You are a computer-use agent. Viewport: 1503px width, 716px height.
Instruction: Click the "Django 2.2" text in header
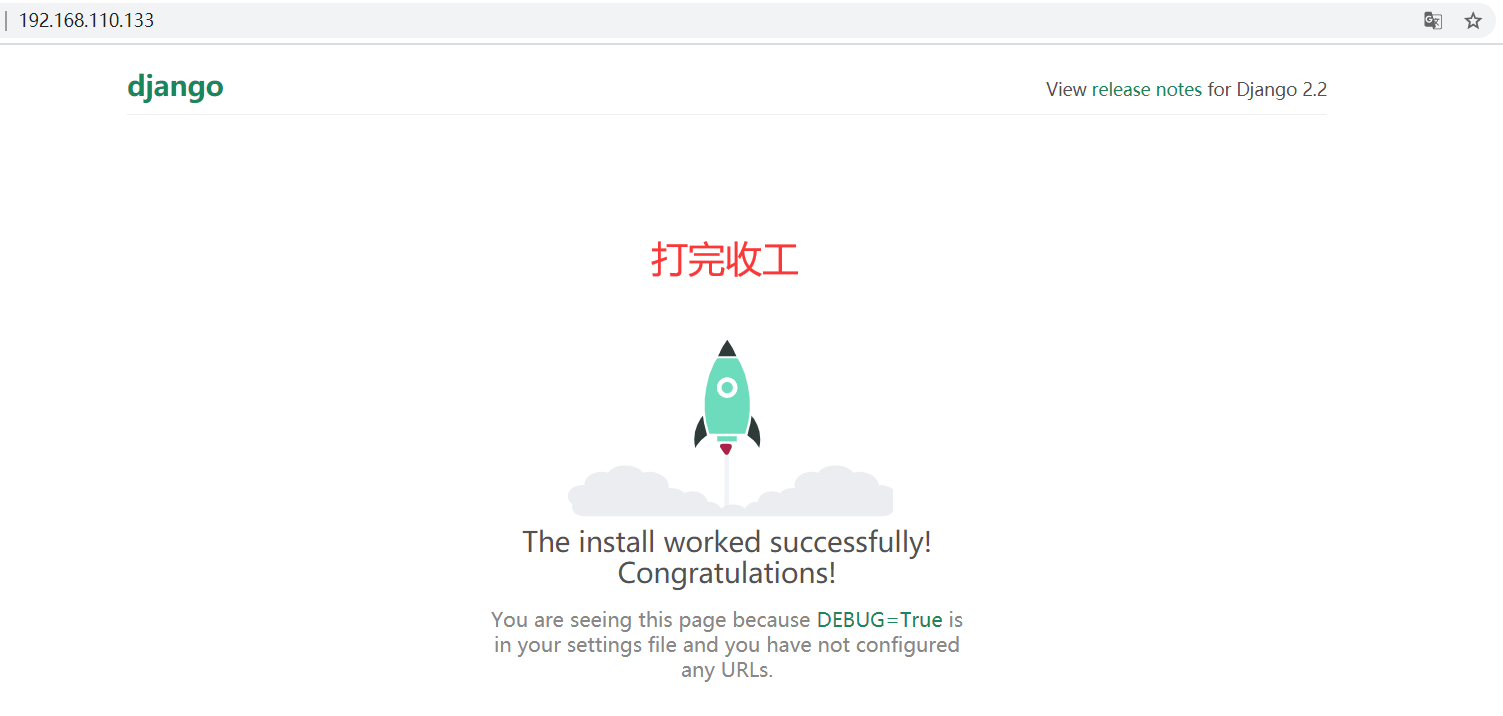coord(1281,89)
